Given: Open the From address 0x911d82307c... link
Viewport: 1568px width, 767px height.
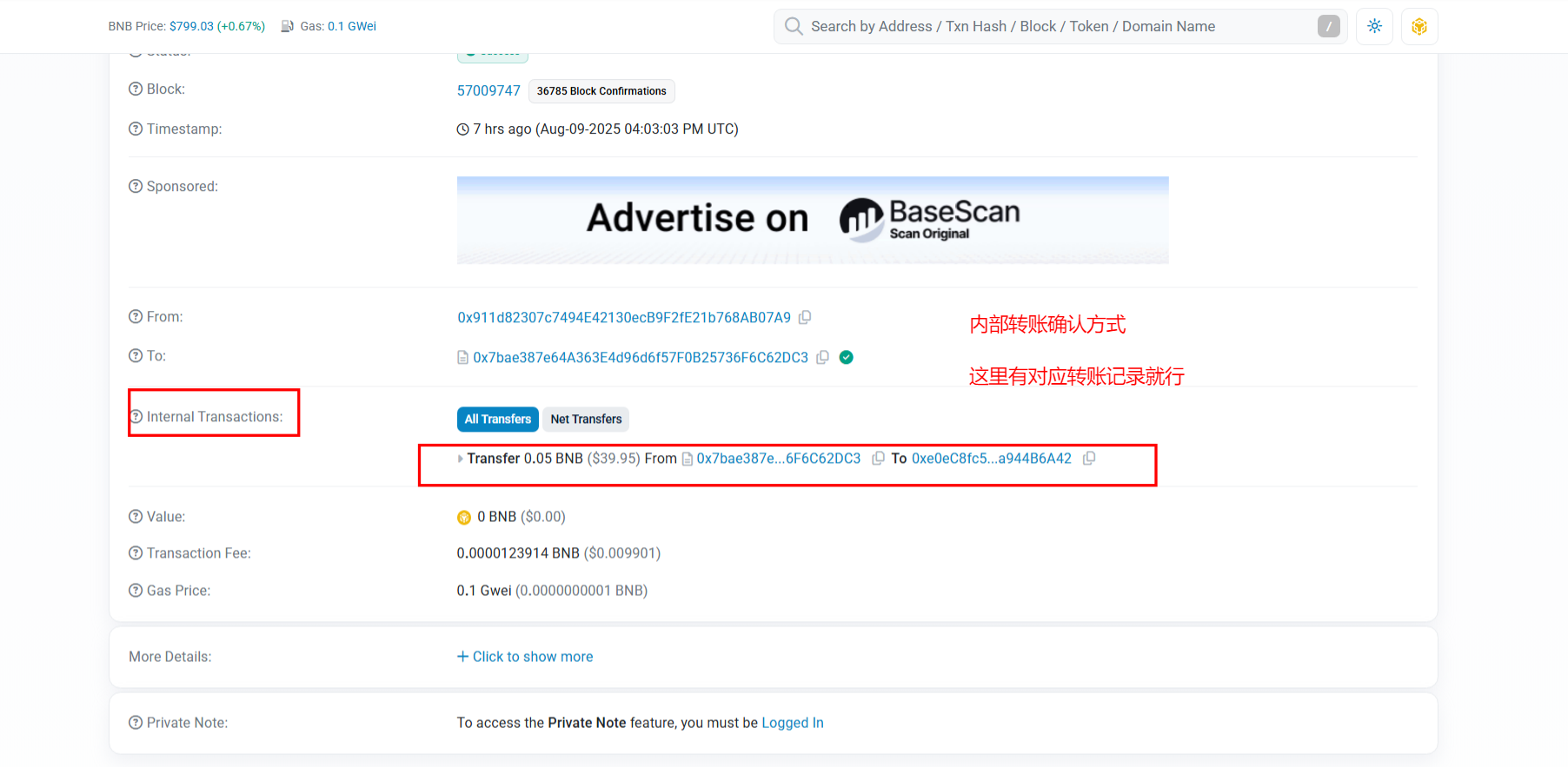Looking at the screenshot, I should pos(624,318).
